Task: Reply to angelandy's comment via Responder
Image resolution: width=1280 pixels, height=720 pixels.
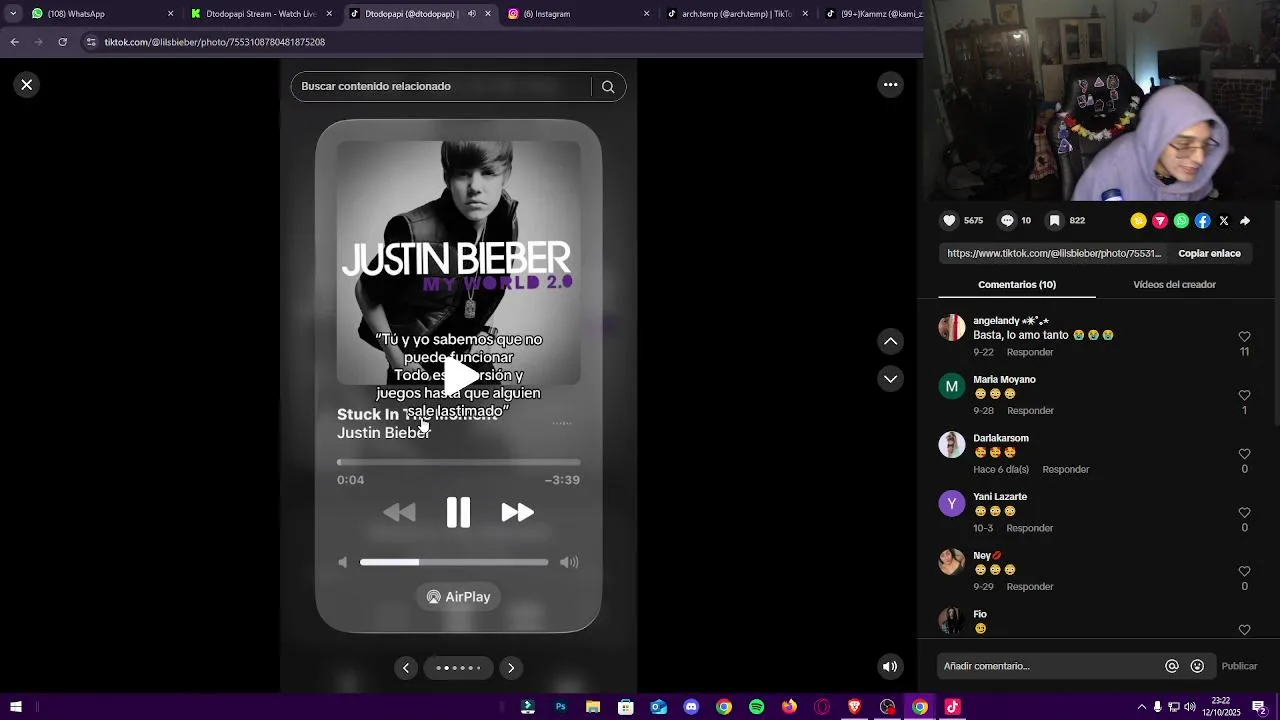Action: [x=1030, y=353]
